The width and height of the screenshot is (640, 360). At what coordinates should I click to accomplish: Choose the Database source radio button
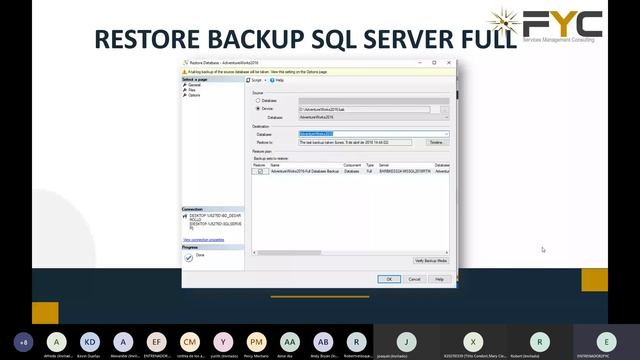258,100
